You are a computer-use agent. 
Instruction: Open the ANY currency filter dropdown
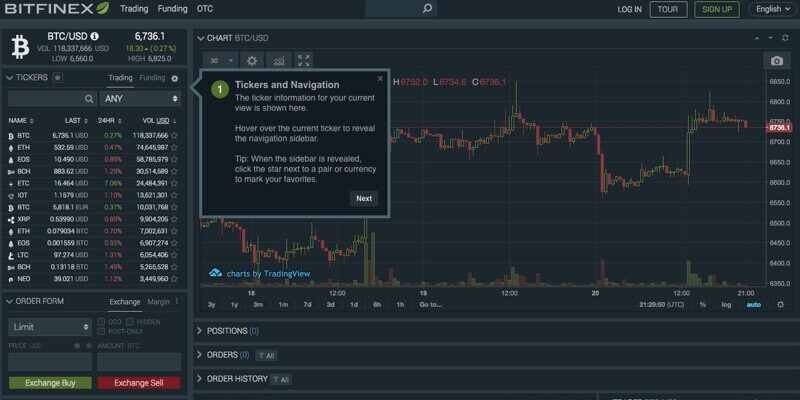pos(140,99)
